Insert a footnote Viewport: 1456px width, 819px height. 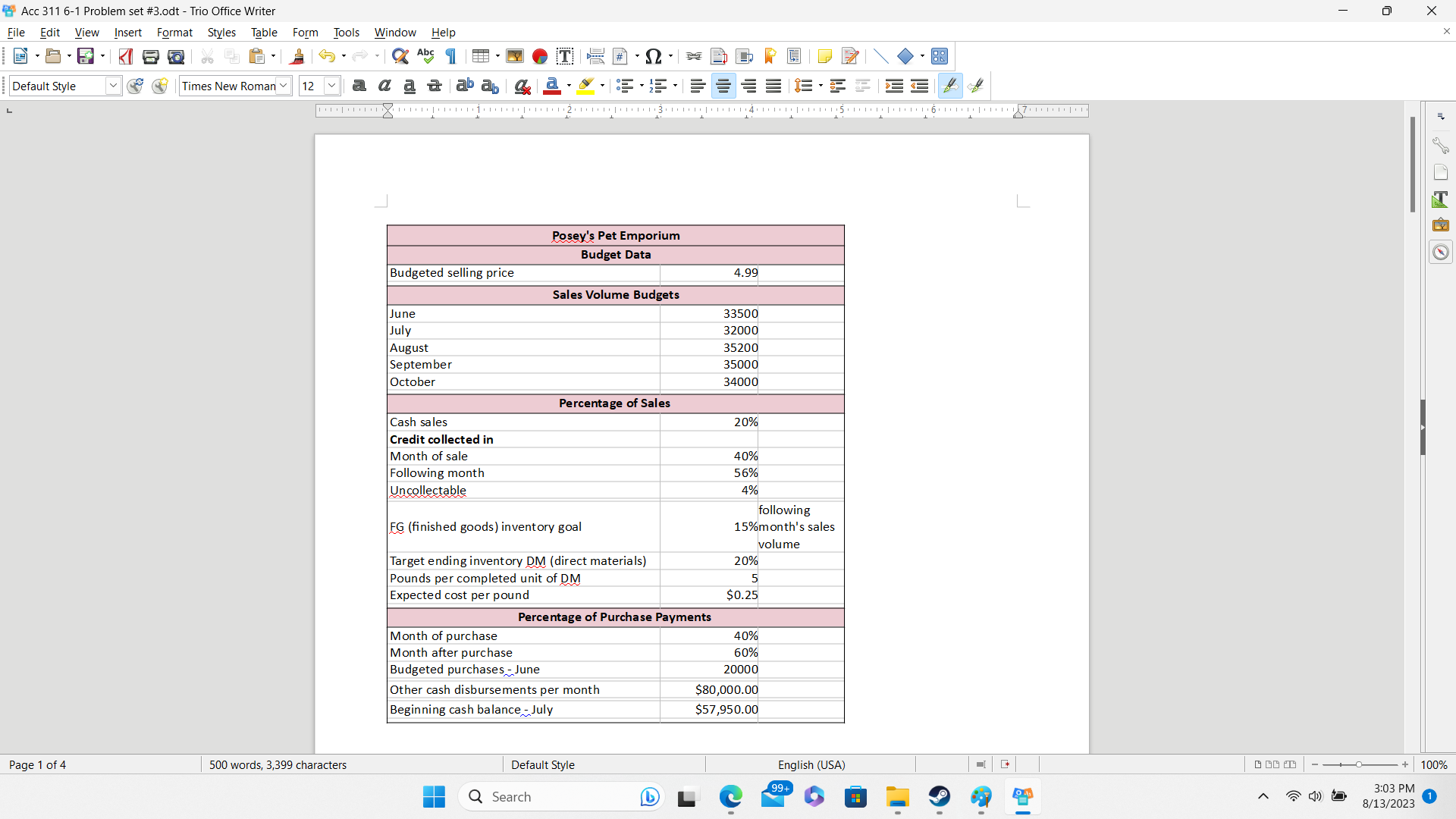(x=719, y=56)
